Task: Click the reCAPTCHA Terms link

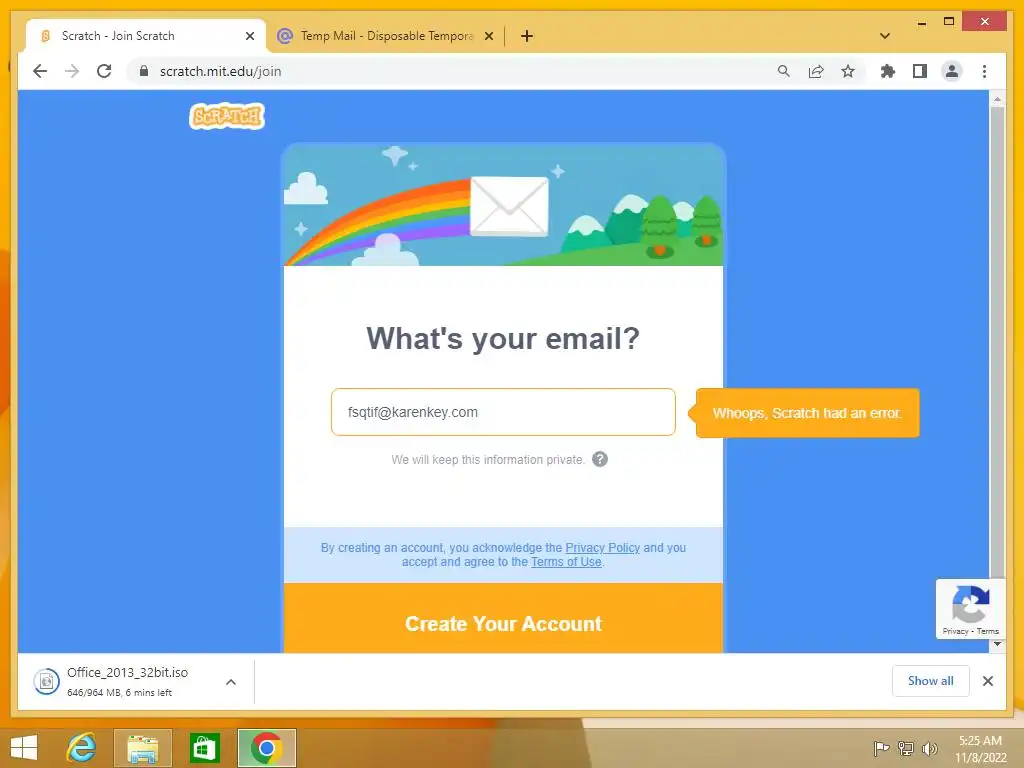Action: point(988,632)
